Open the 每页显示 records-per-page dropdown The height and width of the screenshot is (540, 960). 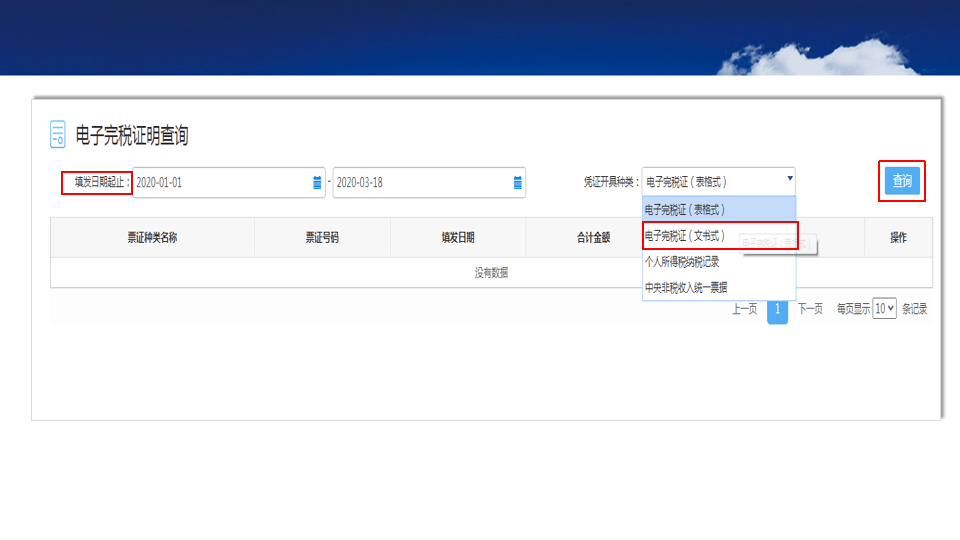[884, 309]
